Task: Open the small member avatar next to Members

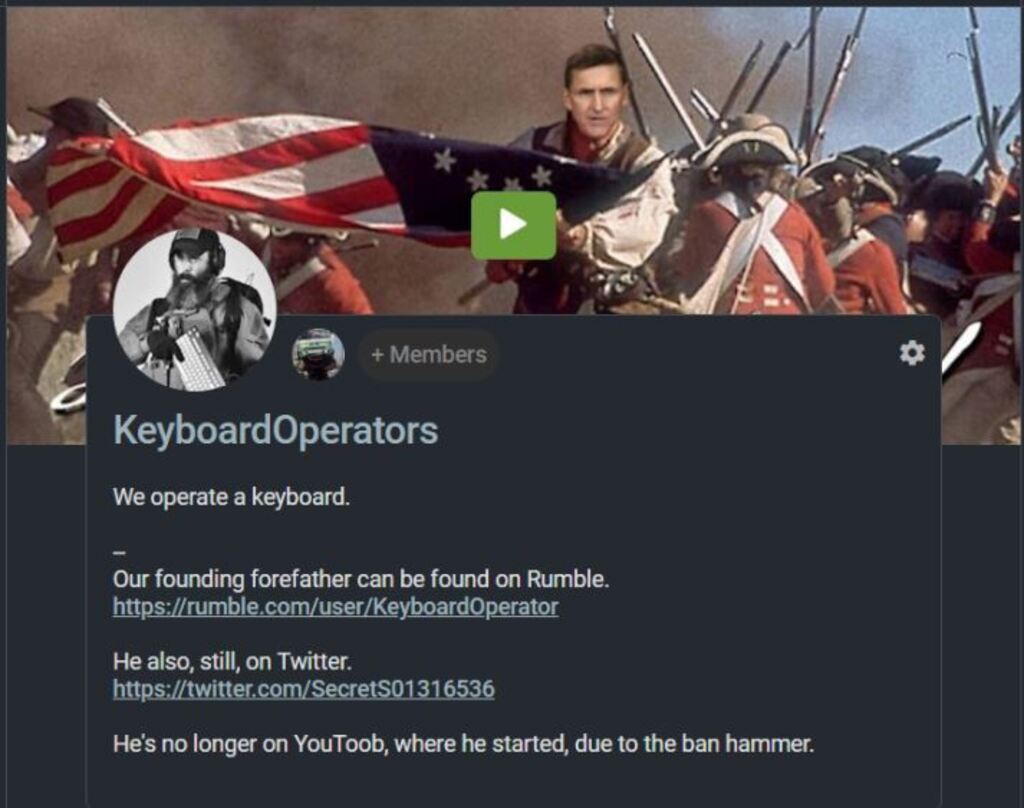Action: click(x=318, y=354)
